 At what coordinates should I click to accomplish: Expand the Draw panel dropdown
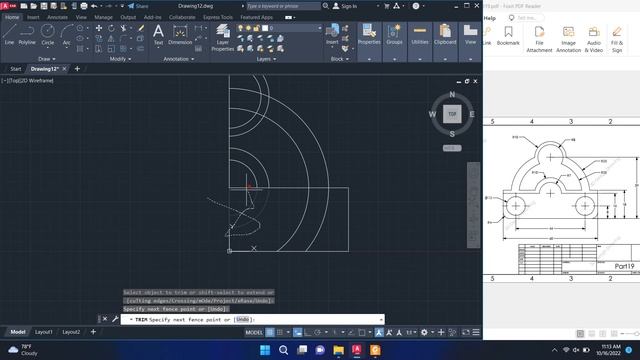click(x=47, y=59)
